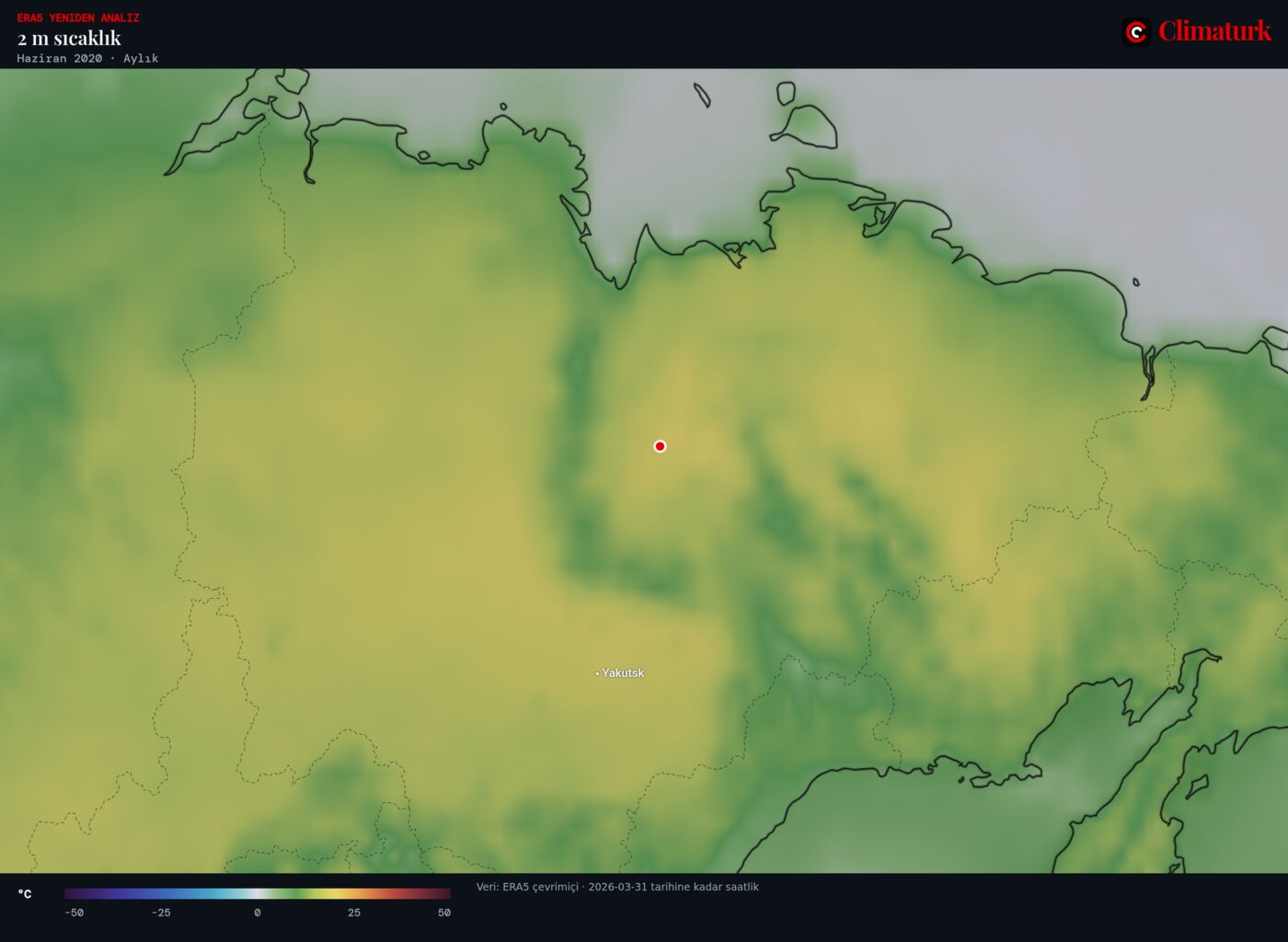The width and height of the screenshot is (1288, 942).
Task: Click the white dot beside Yakutsk
Action: coord(597,673)
